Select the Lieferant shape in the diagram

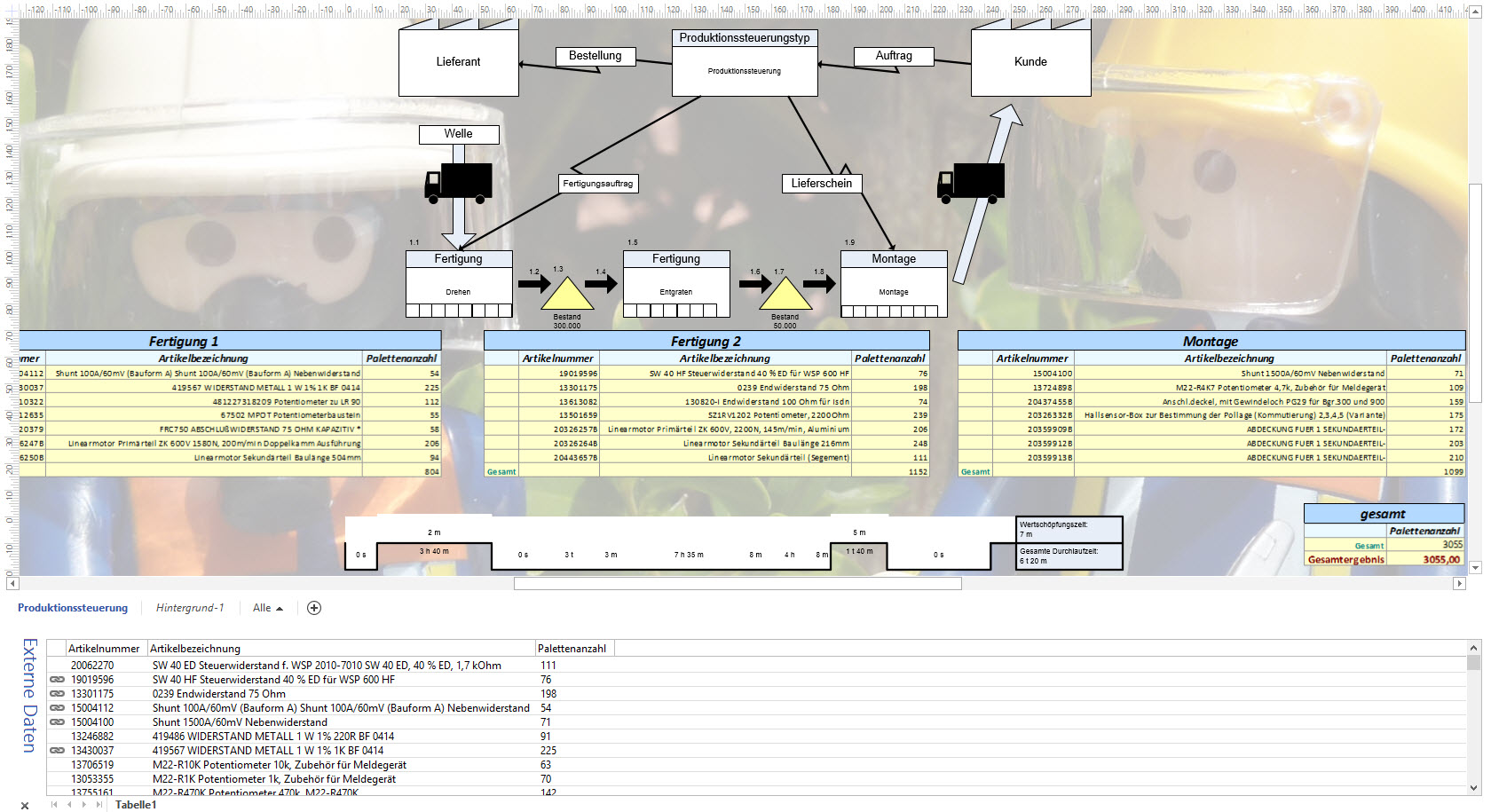(458, 62)
